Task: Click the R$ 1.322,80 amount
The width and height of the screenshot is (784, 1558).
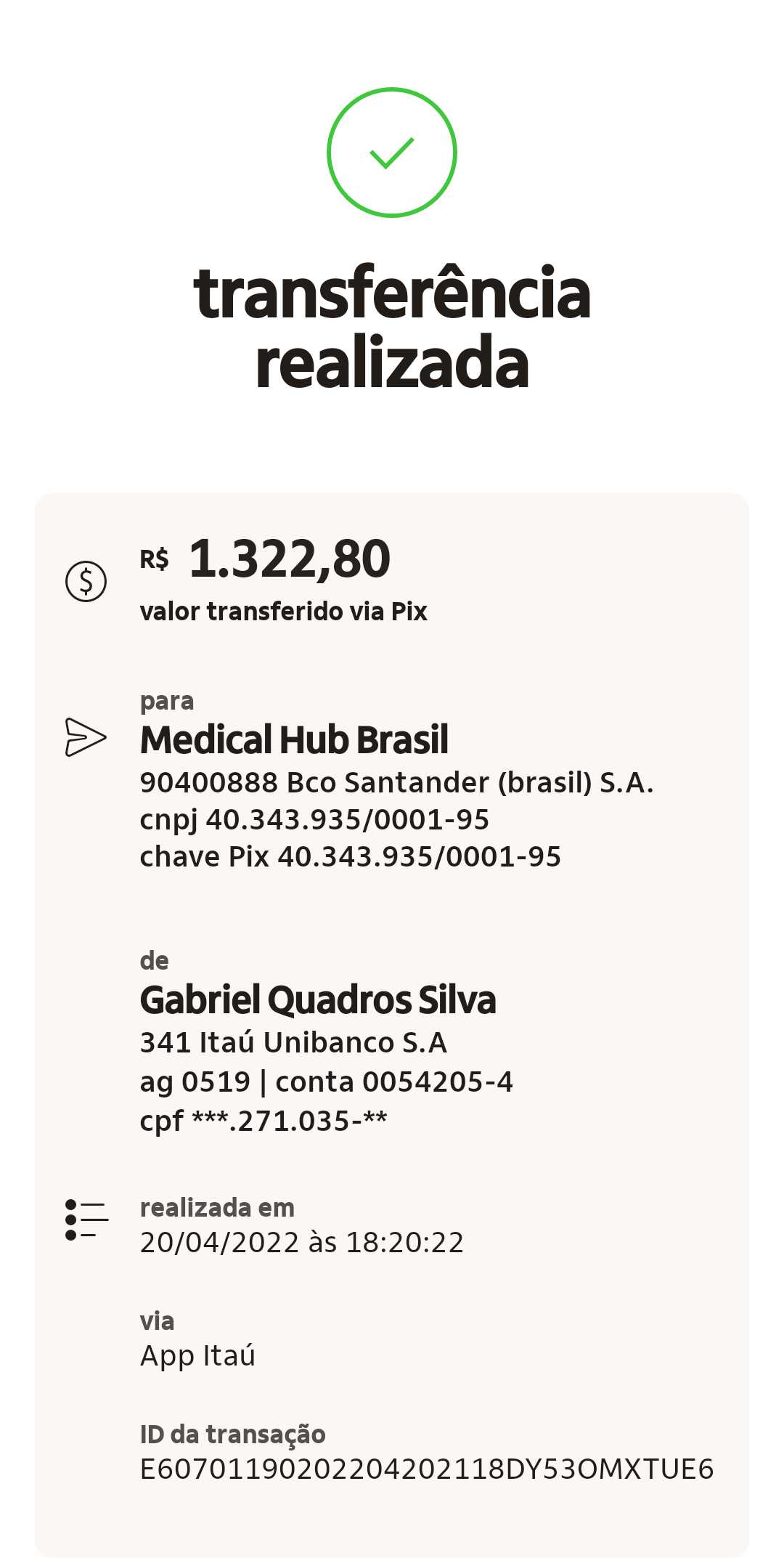Action: coord(265,559)
